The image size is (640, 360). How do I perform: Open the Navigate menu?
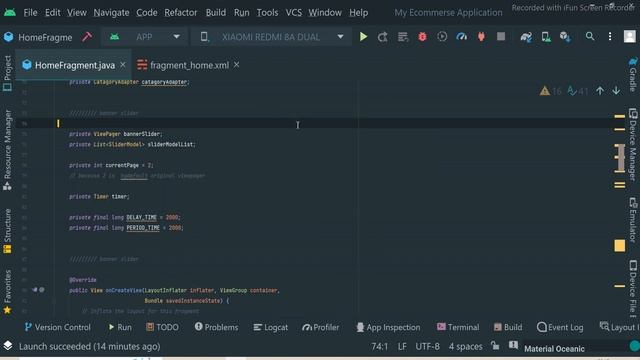tap(111, 13)
